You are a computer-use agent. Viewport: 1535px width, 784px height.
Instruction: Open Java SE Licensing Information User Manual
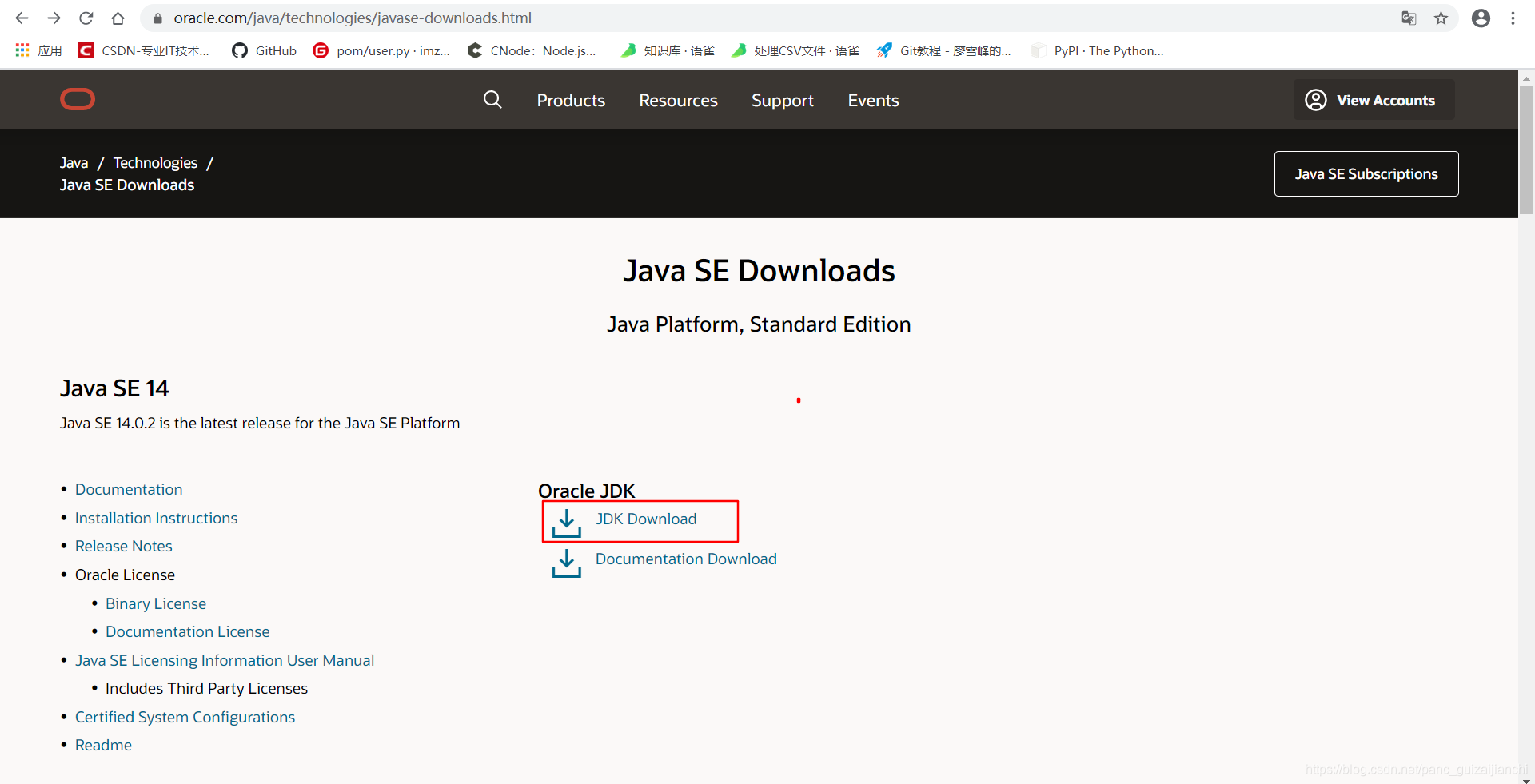pos(225,660)
